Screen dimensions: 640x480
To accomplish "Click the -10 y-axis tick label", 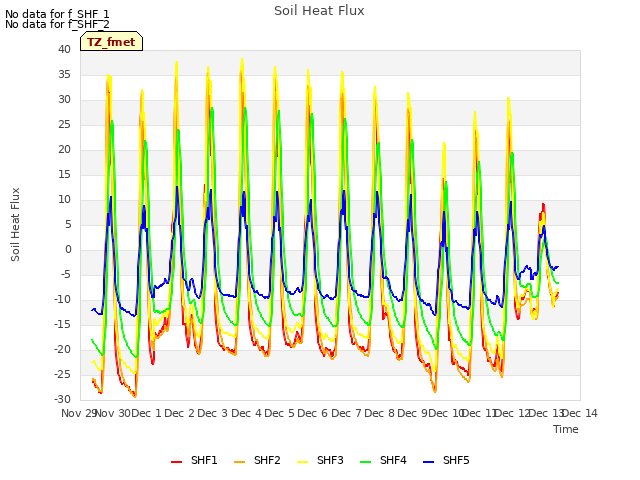I will point(62,300).
